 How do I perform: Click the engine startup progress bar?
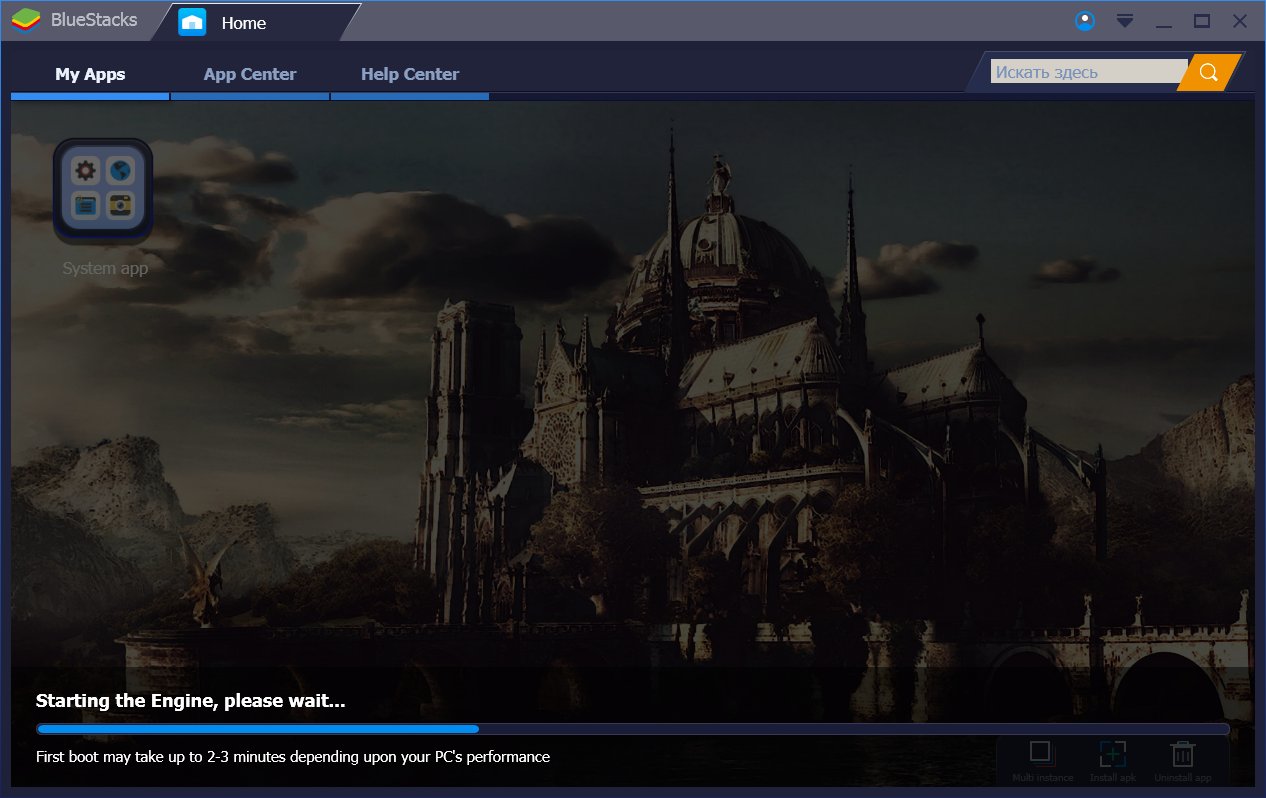tap(632, 729)
